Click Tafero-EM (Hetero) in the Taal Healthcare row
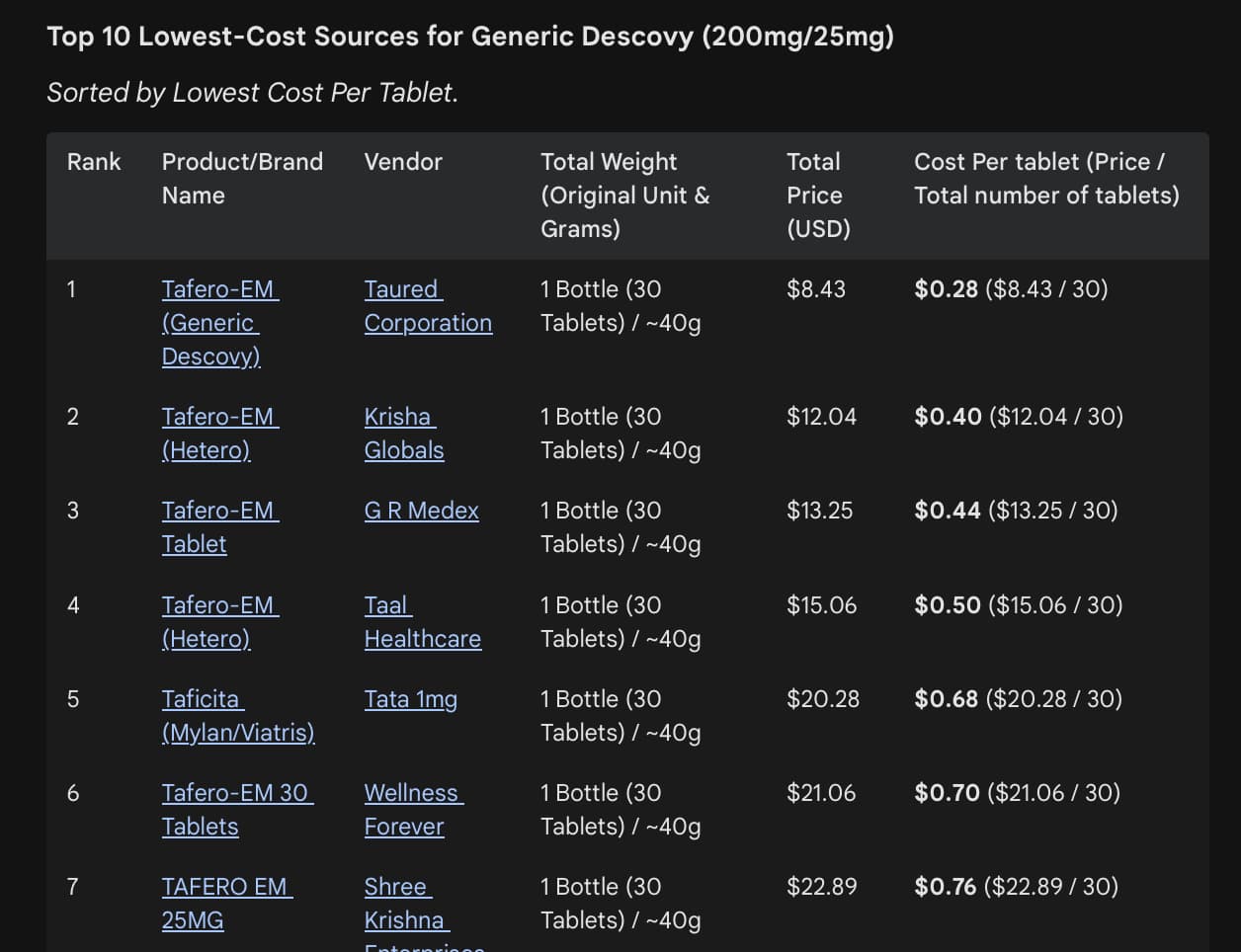Viewport: 1241px width, 952px height. pyautogui.click(x=219, y=621)
